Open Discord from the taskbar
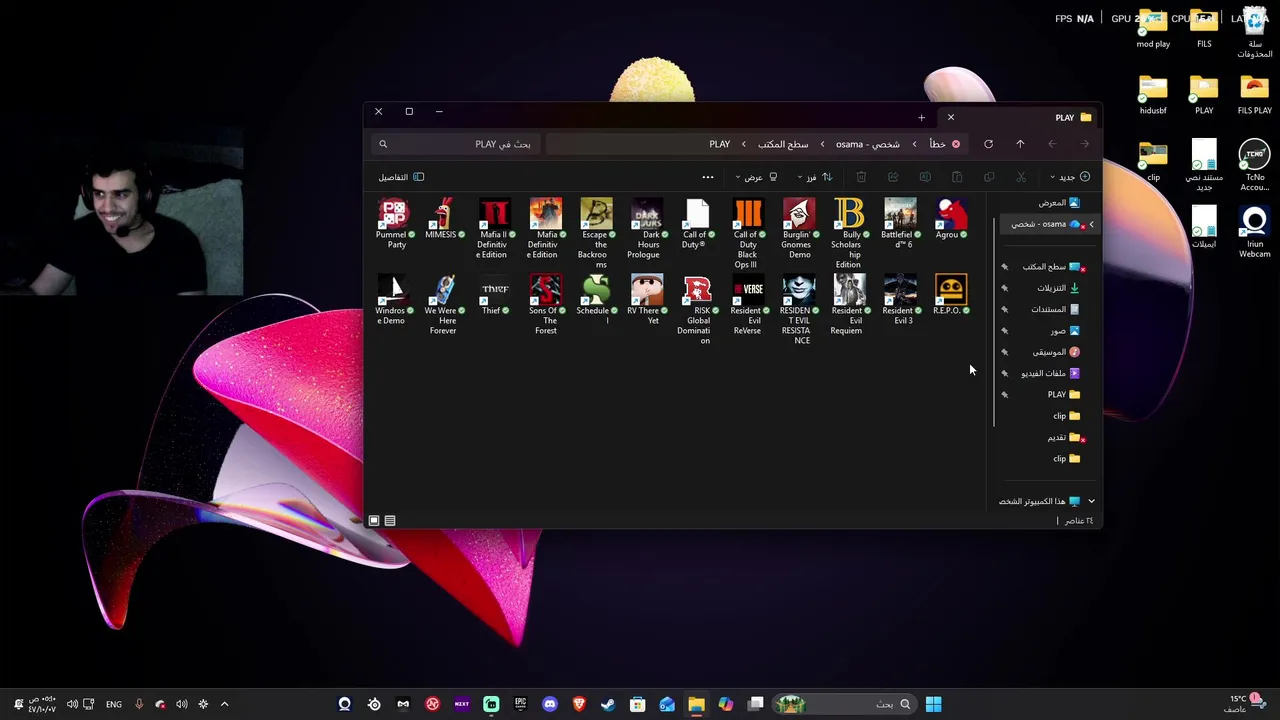The image size is (1280, 720). click(x=549, y=704)
